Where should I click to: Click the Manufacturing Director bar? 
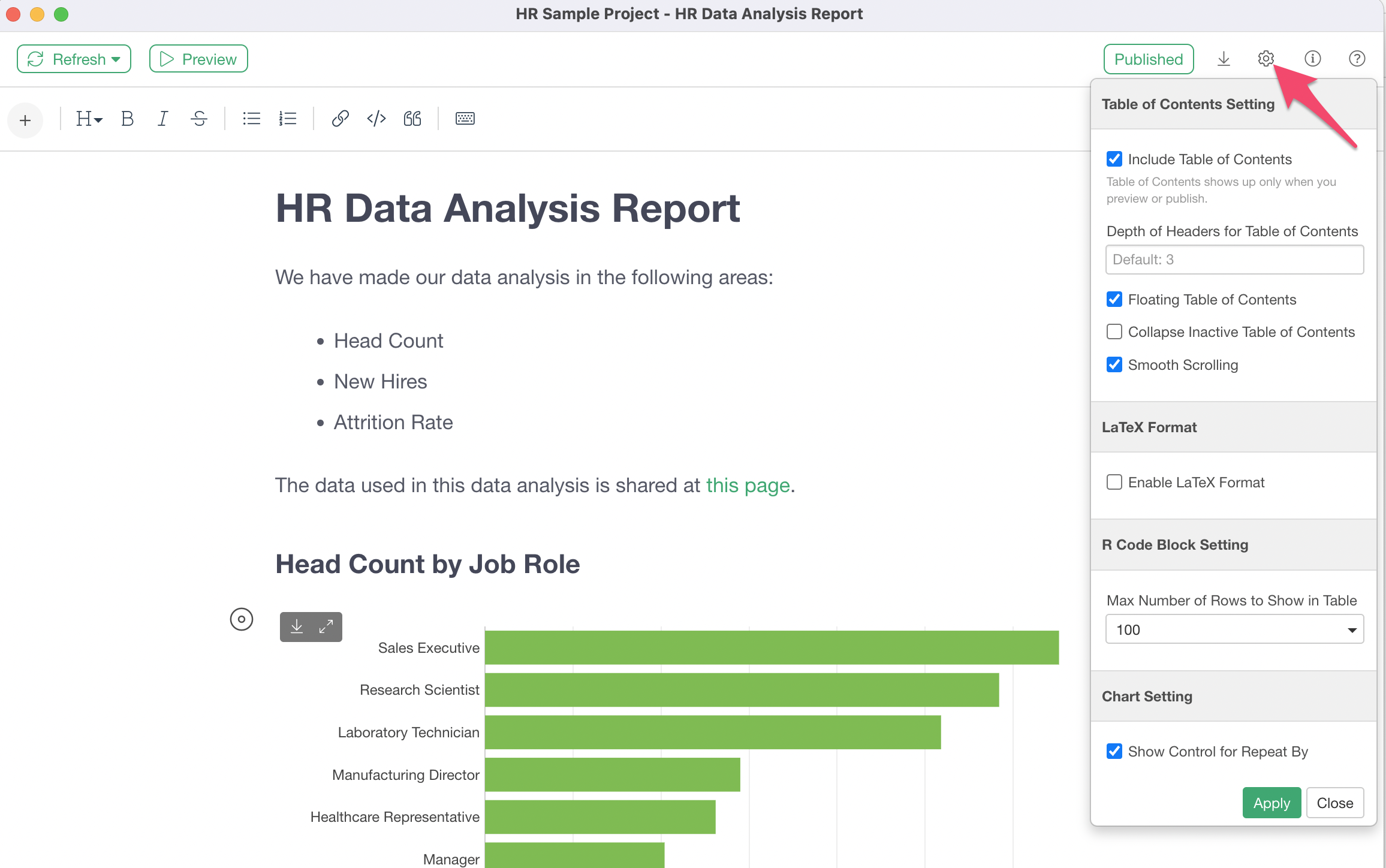click(x=612, y=774)
